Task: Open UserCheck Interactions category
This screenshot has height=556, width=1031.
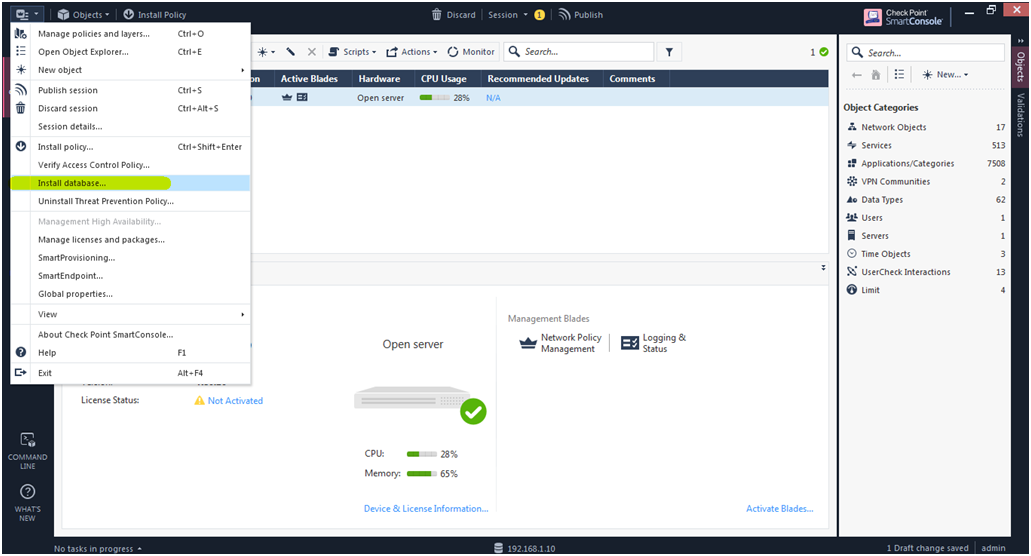Action: point(925,272)
